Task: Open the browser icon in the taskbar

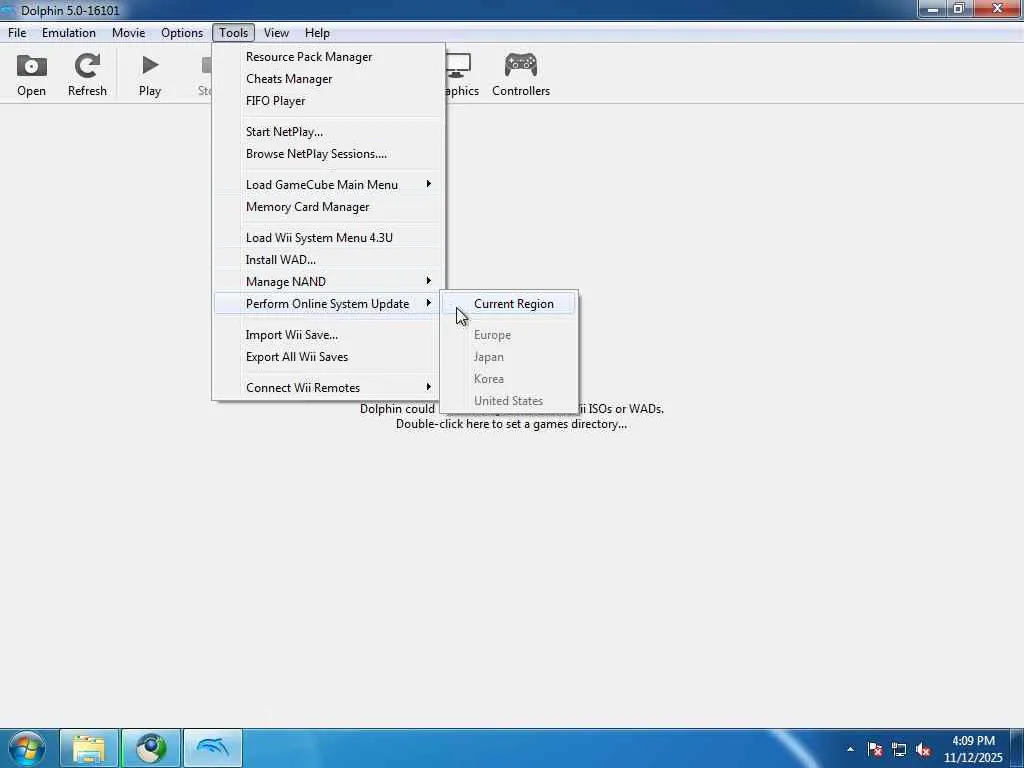Action: point(151,748)
